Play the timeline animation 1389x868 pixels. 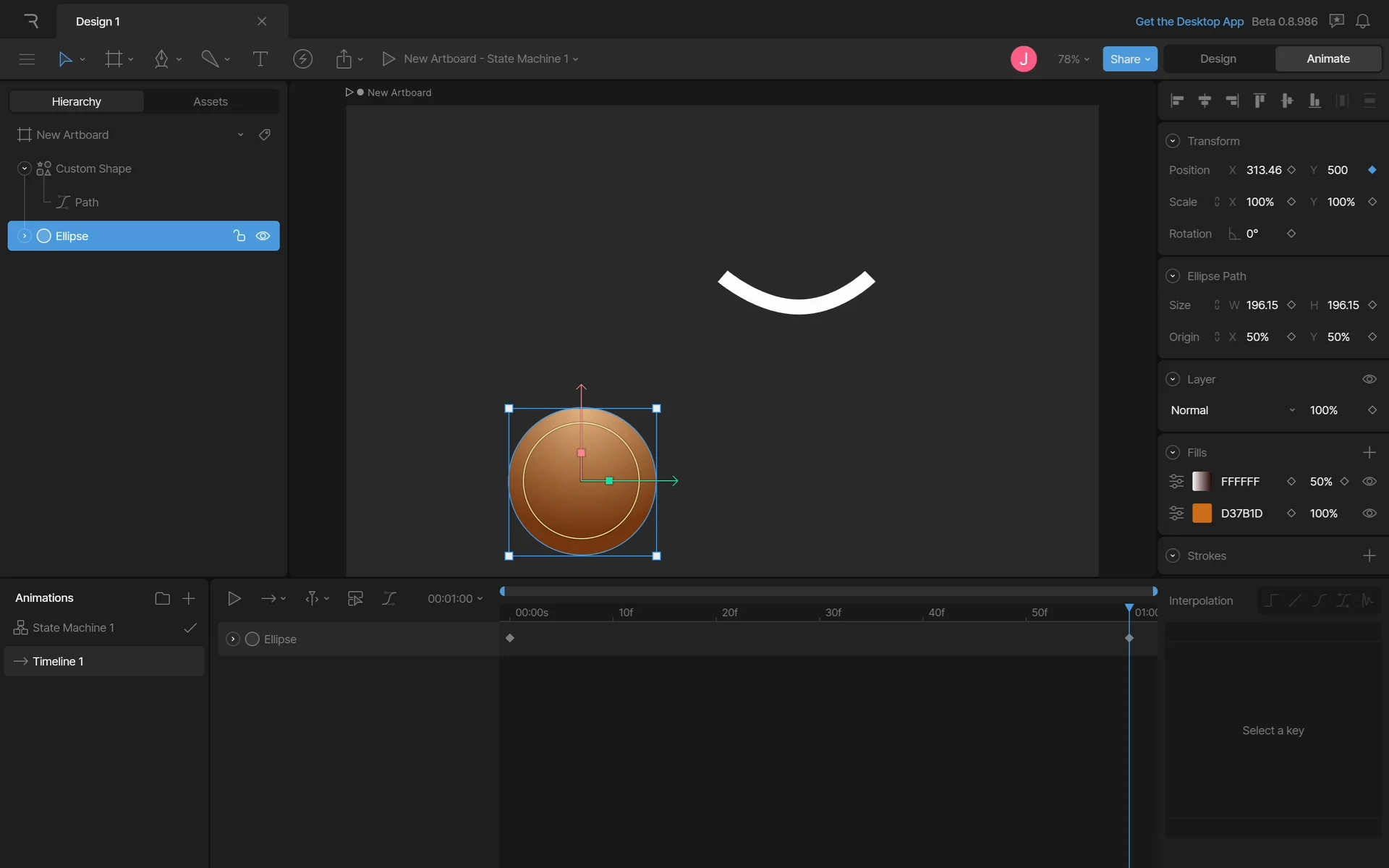pos(234,598)
